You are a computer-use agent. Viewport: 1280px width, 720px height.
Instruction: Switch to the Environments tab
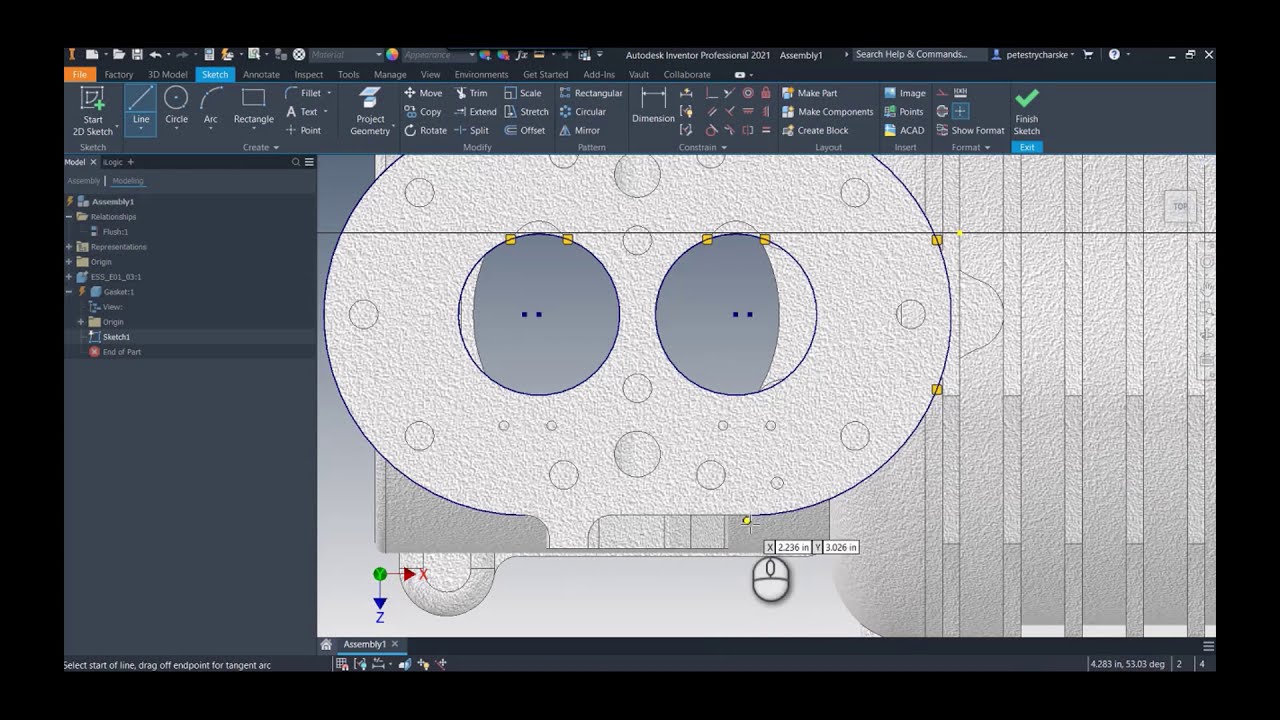[481, 74]
